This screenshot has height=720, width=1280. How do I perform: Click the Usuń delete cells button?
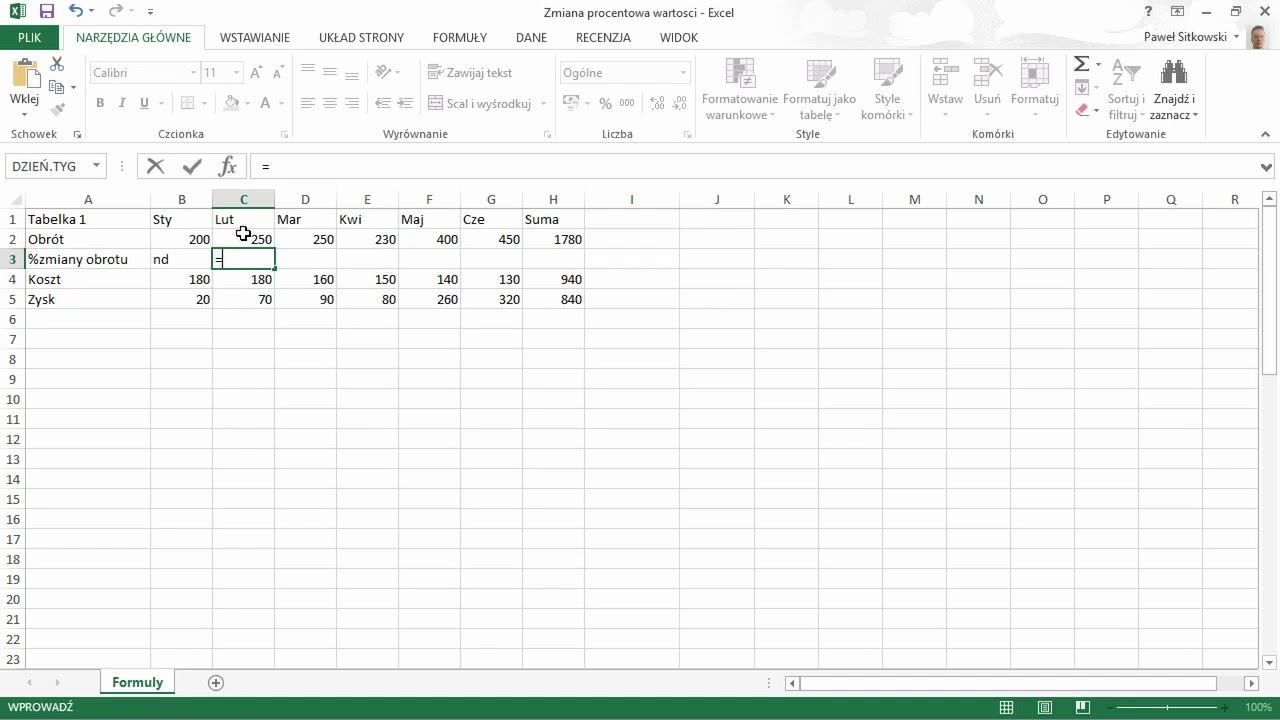click(x=987, y=88)
